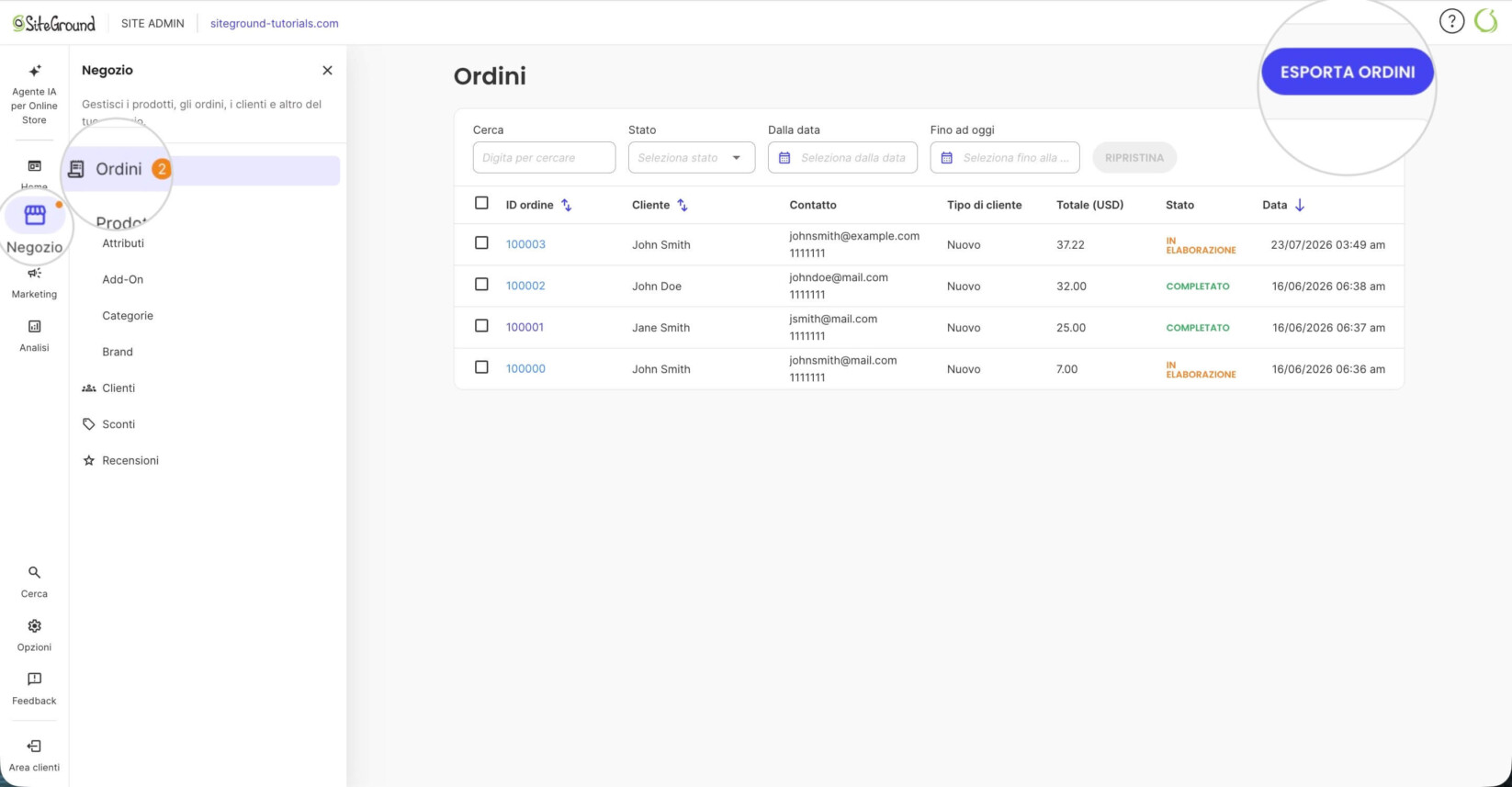This screenshot has width=1512, height=787.
Task: Open the Analisi section
Action: click(x=34, y=336)
